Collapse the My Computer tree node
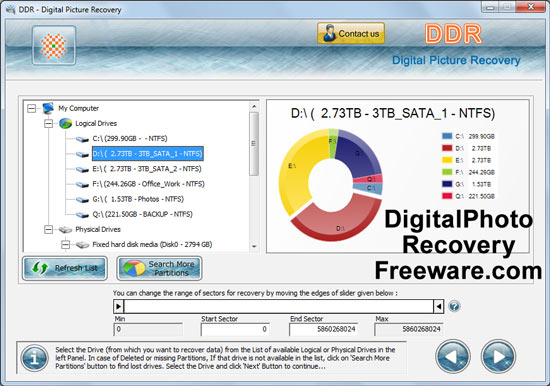 coord(31,108)
